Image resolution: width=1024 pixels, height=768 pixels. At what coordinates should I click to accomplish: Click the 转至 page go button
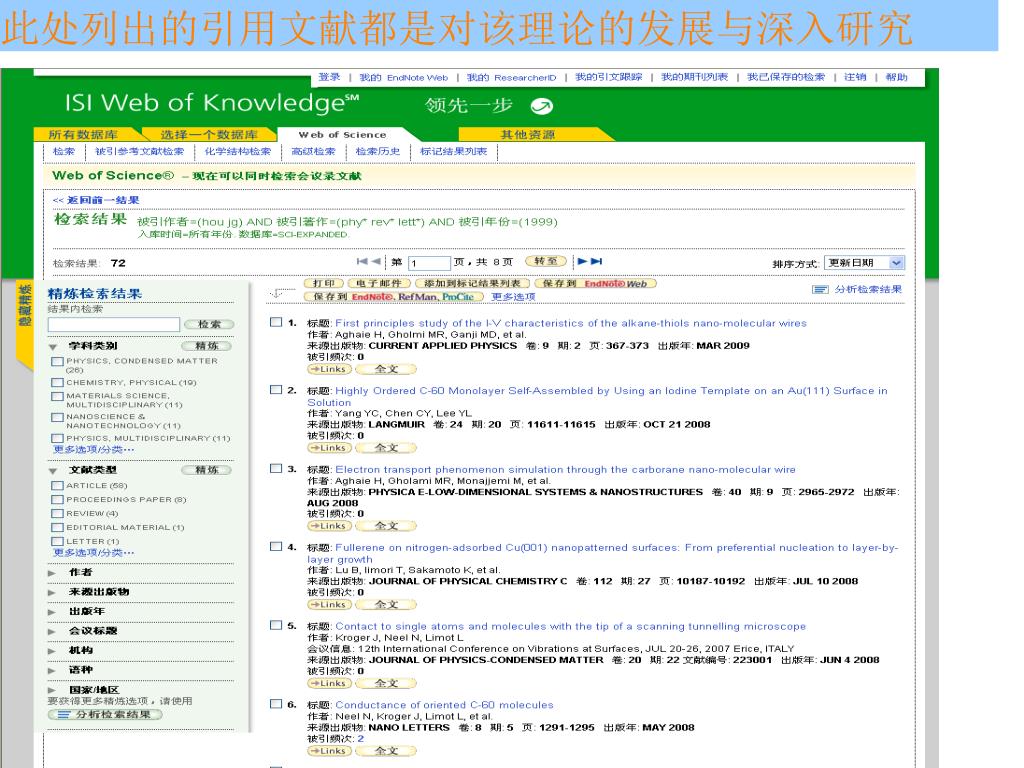(x=546, y=261)
